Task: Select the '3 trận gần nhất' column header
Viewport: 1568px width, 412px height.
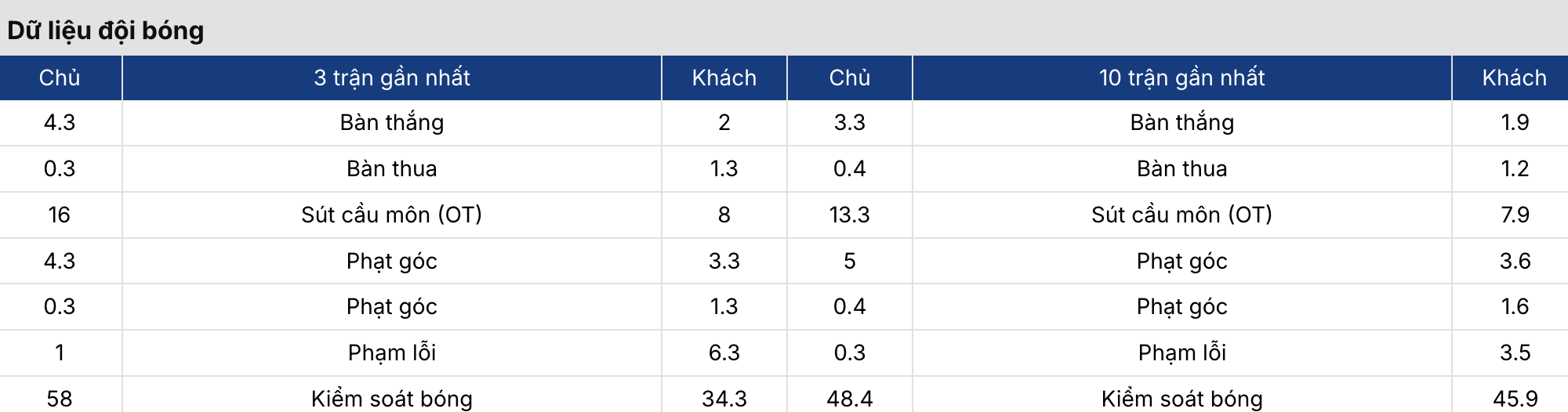Action: point(392,78)
